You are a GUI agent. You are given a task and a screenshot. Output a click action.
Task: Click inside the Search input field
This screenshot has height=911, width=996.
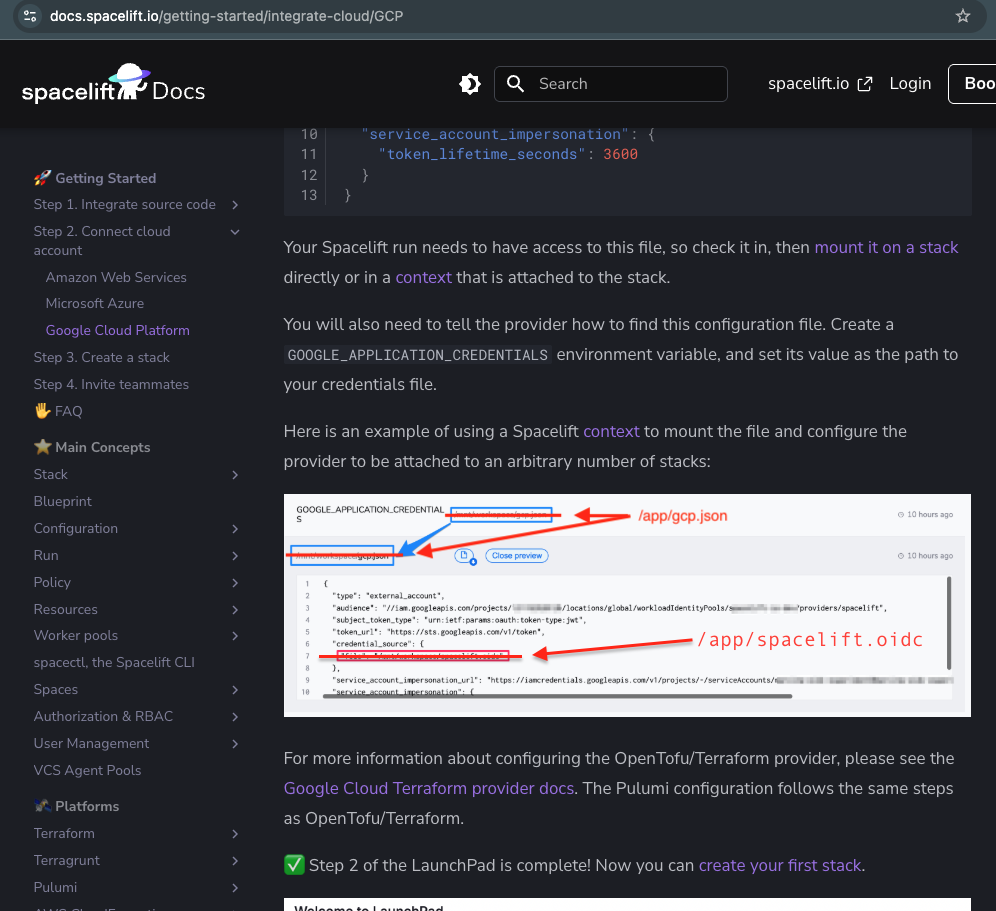pos(620,84)
